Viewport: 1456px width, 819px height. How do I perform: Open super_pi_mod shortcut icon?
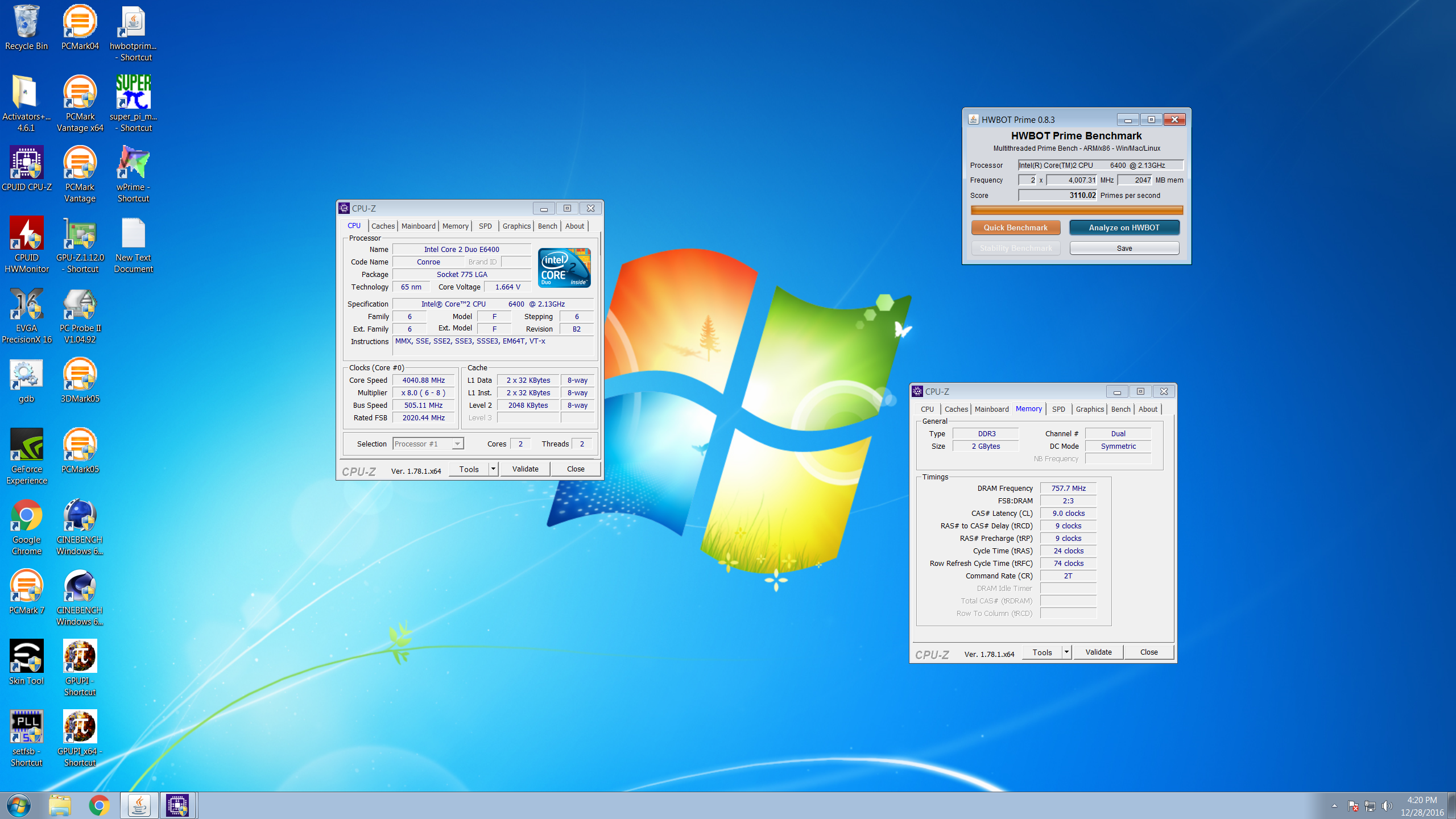click(x=133, y=104)
